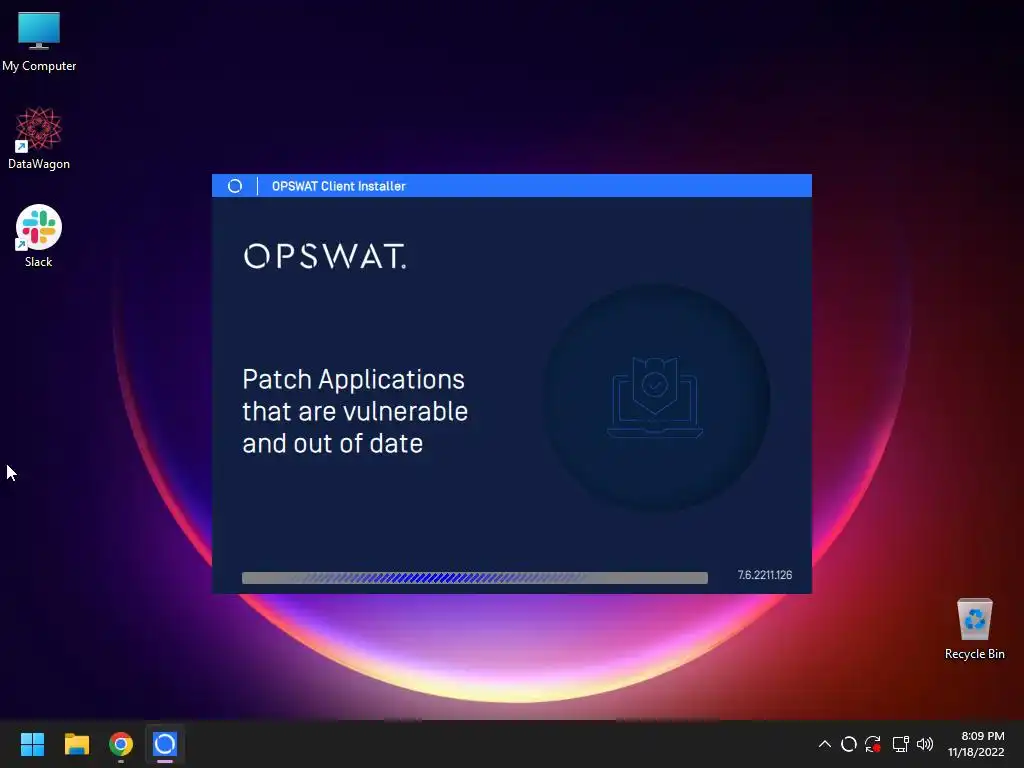Viewport: 1024px width, 768px height.
Task: Click the OPSWAT Client Installer title text
Action: (338, 186)
